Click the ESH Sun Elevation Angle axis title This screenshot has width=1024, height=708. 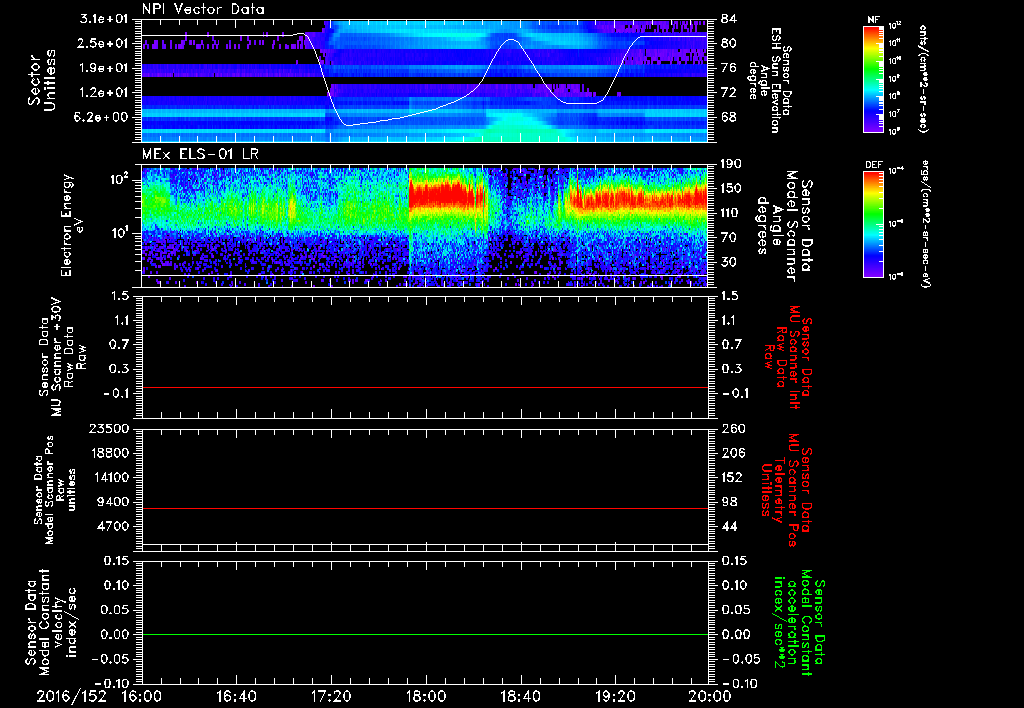(769, 80)
